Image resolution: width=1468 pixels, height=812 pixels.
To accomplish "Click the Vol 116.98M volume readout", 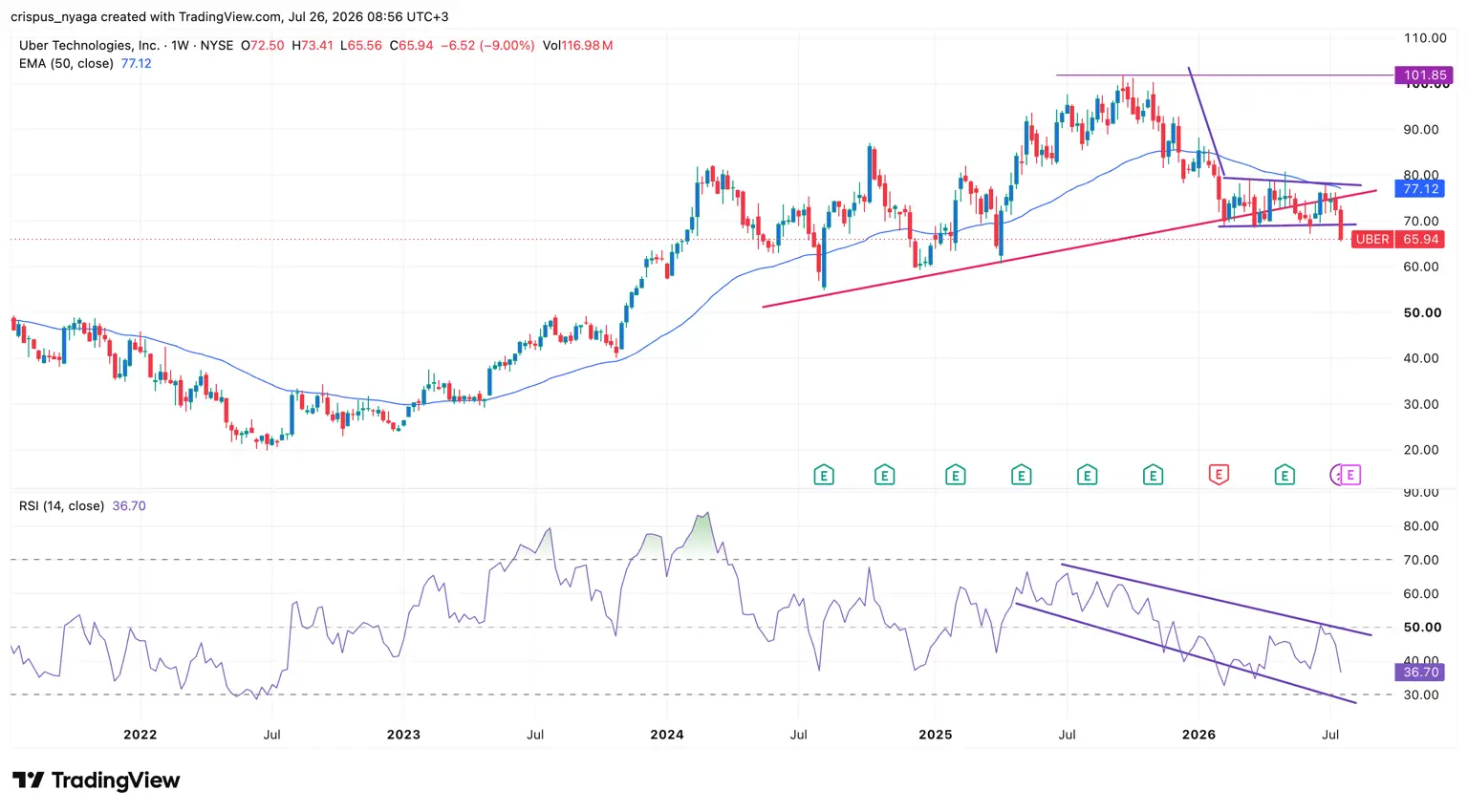I will click(x=577, y=45).
